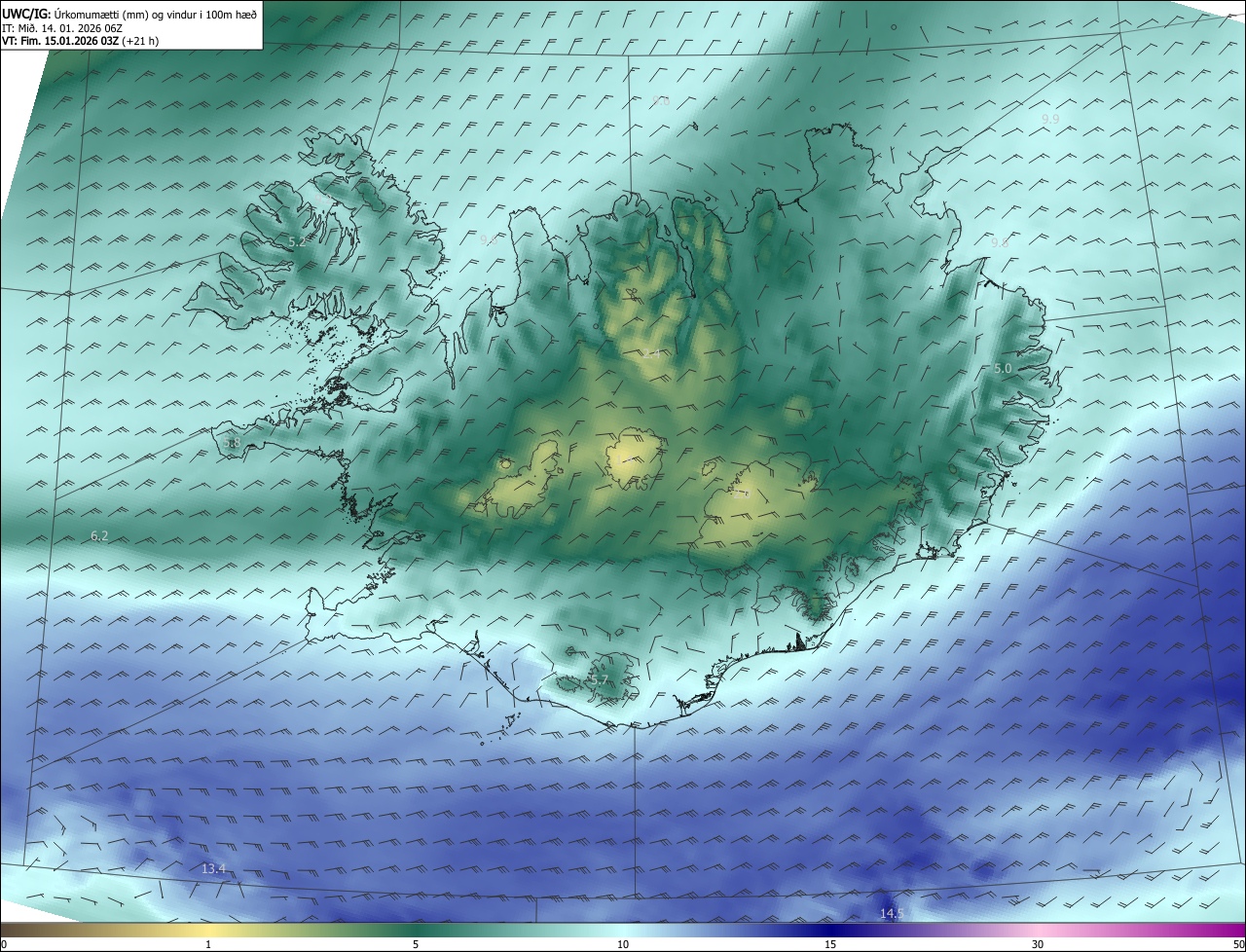1246x952 pixels.
Task: Click the 6.2 value label over the sea
Action: (99, 535)
